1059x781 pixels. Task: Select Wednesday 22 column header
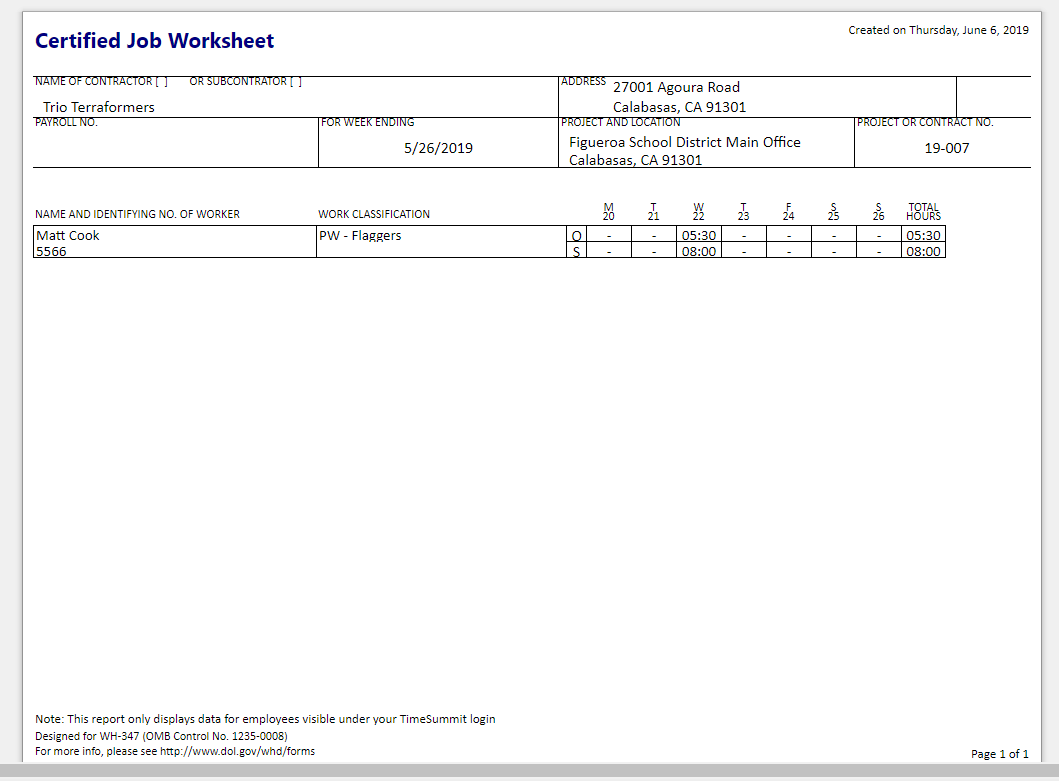(x=698, y=212)
